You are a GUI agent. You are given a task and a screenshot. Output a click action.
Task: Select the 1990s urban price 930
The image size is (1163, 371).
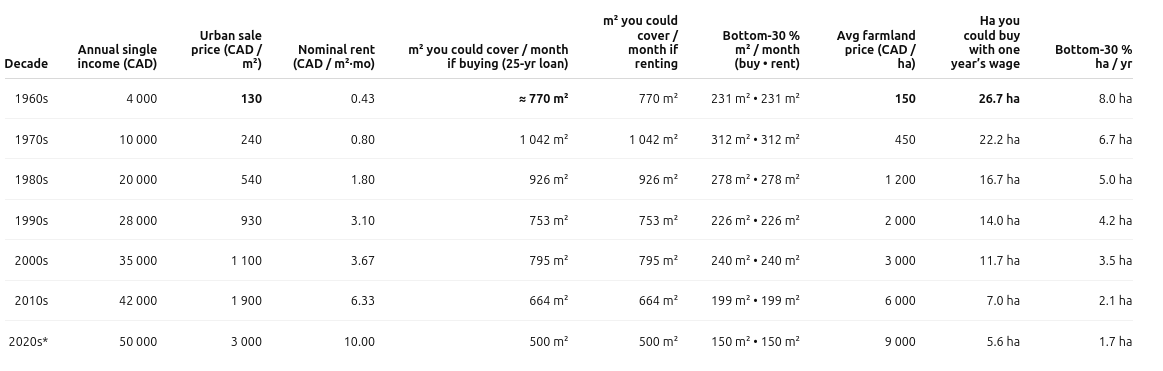(x=251, y=220)
